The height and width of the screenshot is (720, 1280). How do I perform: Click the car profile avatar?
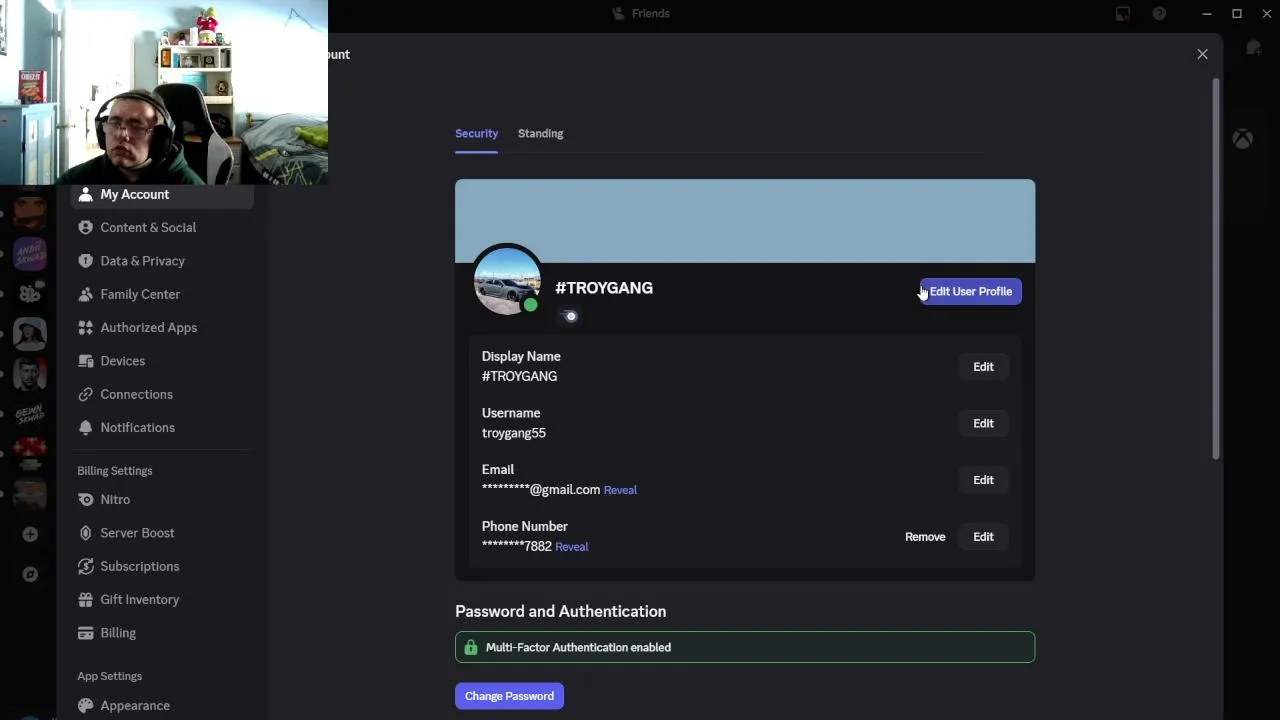tap(507, 281)
